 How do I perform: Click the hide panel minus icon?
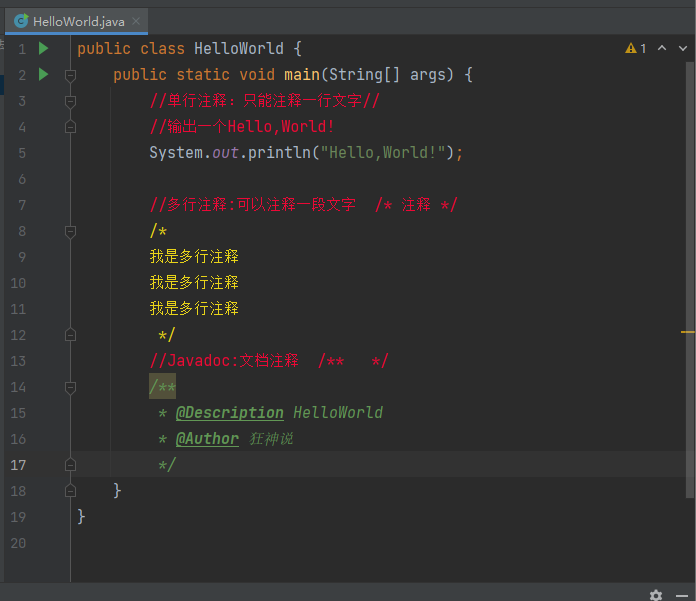(681, 594)
